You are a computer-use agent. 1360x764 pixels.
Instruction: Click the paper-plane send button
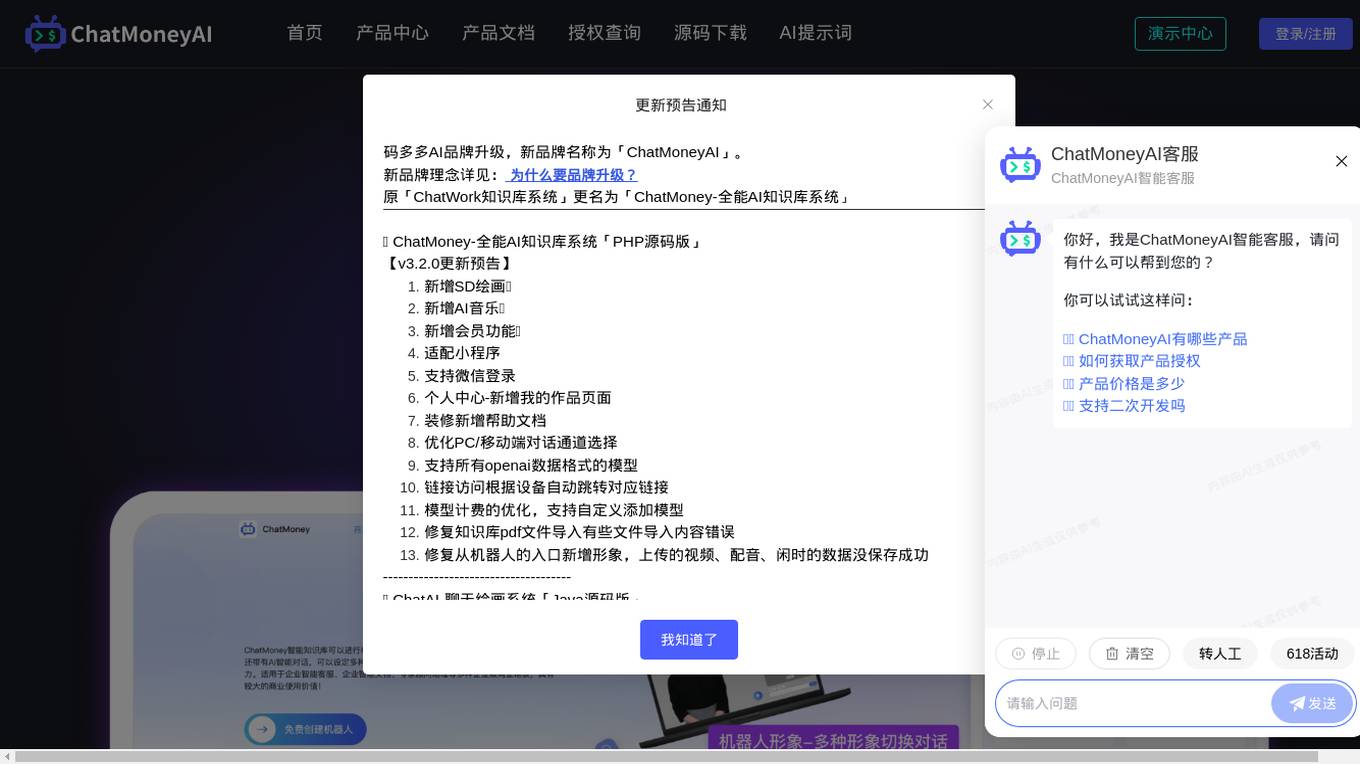1313,704
